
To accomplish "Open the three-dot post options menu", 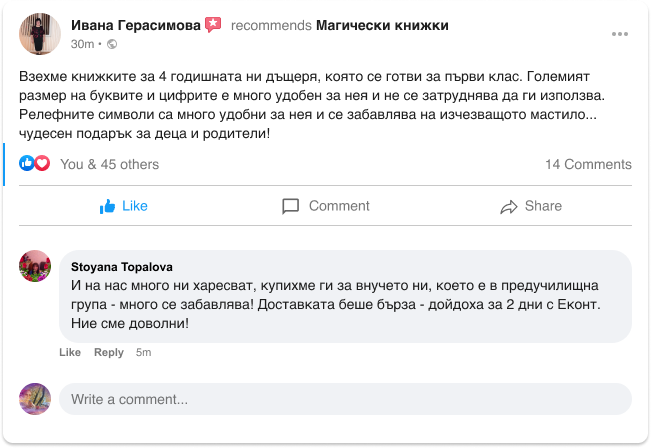I will click(x=620, y=34).
